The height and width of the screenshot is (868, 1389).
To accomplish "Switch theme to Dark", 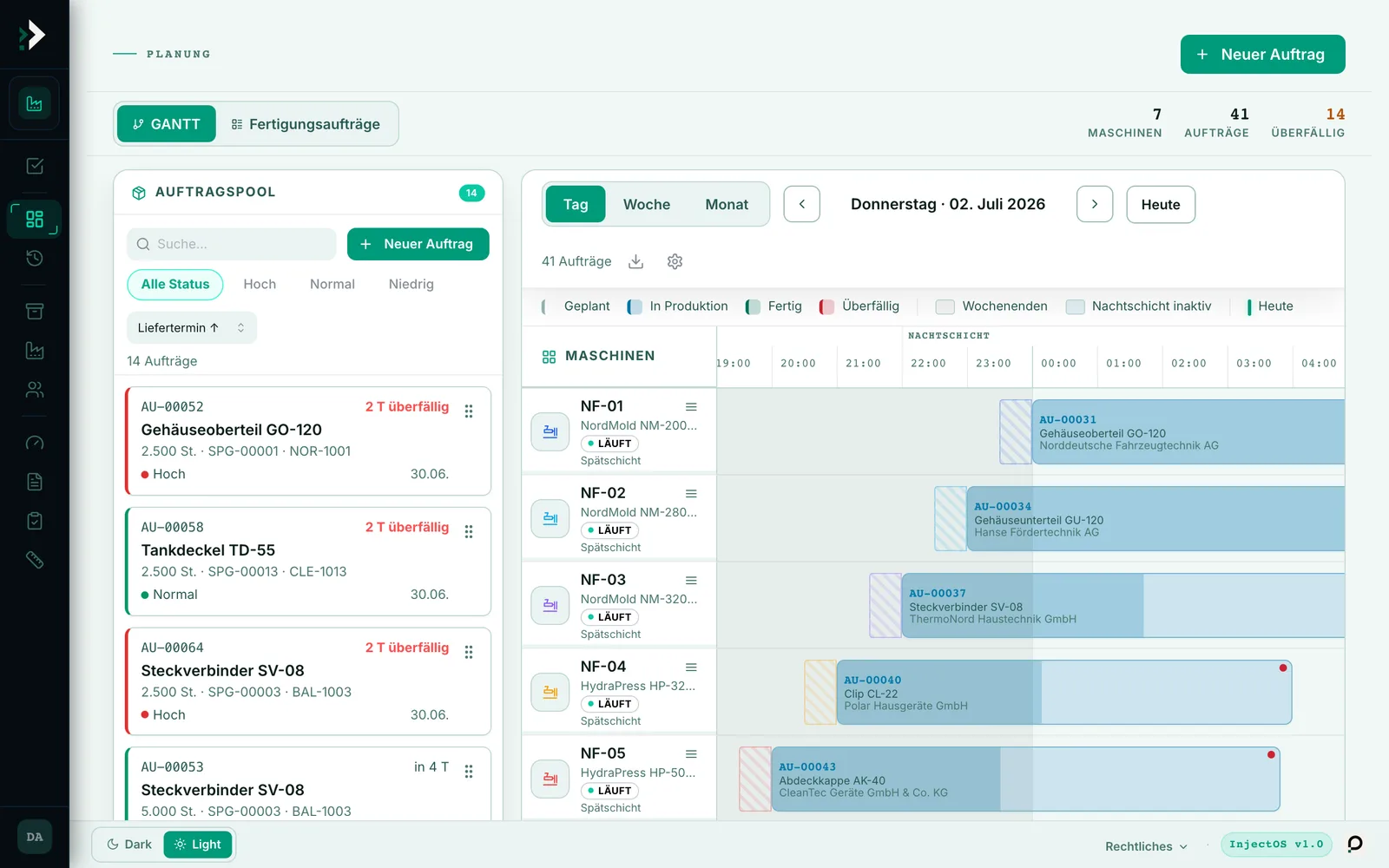I will [x=128, y=845].
